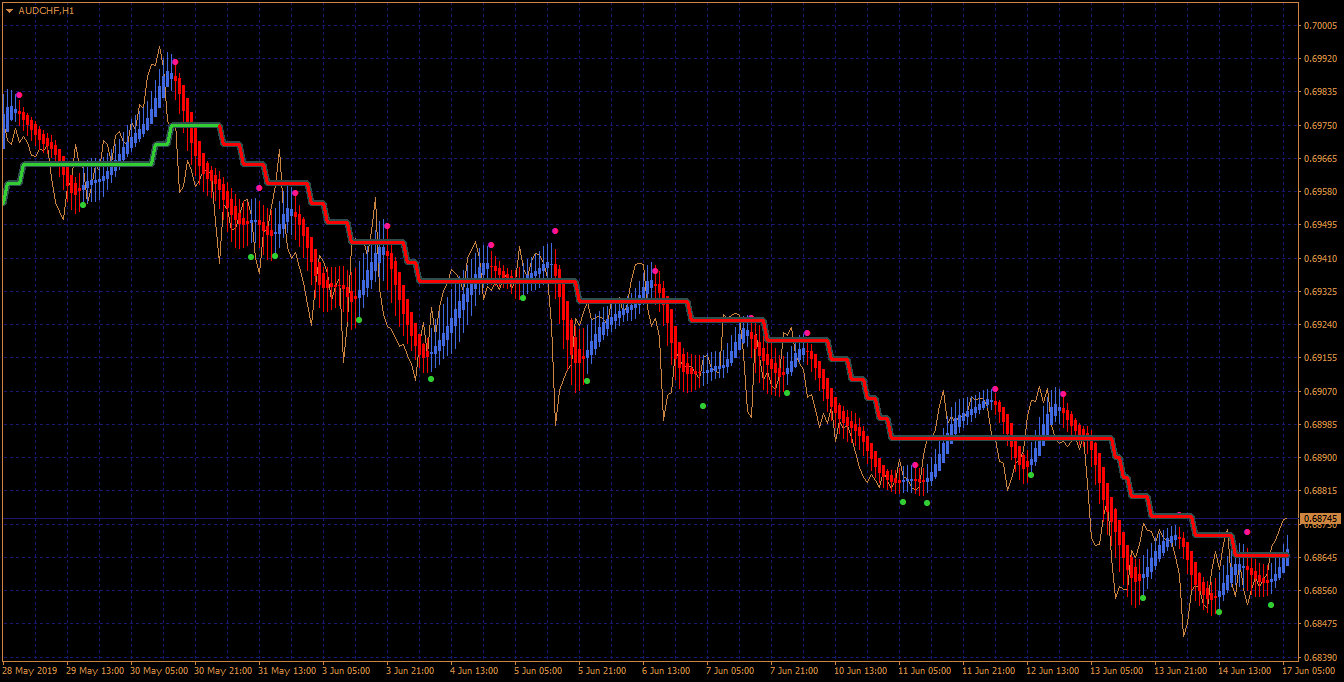The width and height of the screenshot is (1344, 682).
Task: Click the 0.70005 price axis label
Action: click(1319, 26)
